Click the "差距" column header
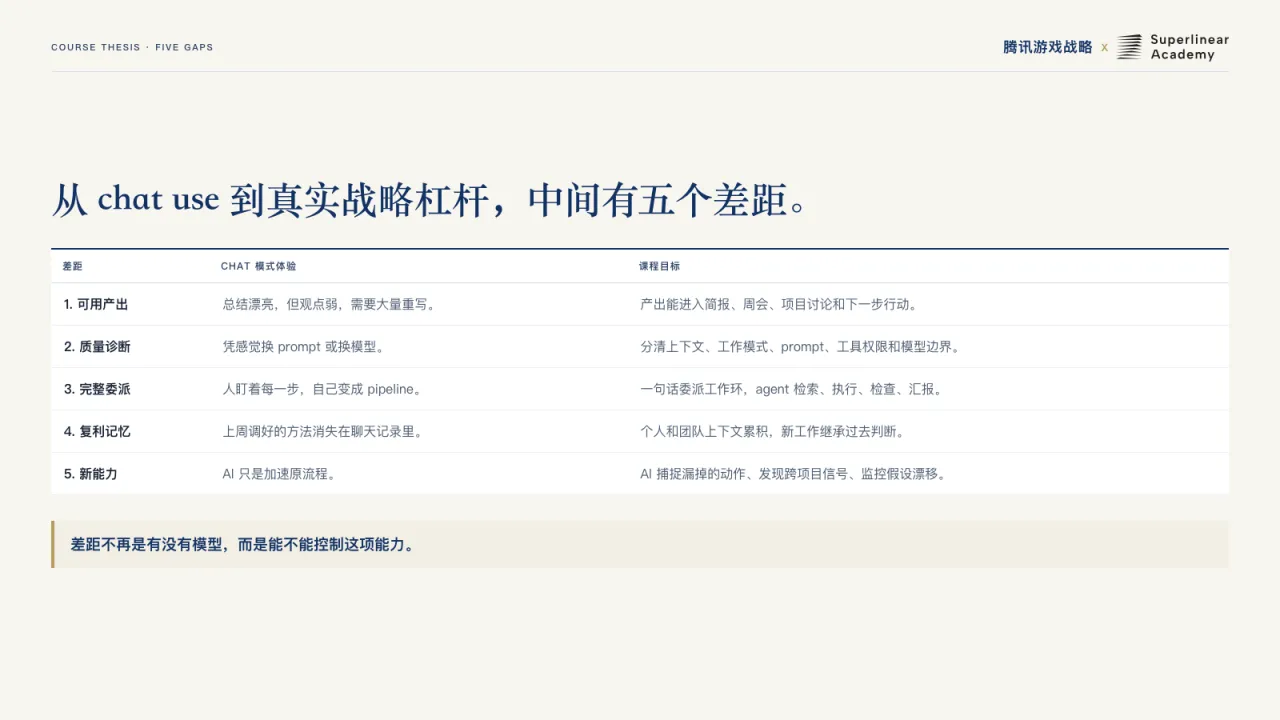The height and width of the screenshot is (720, 1280). tap(72, 266)
